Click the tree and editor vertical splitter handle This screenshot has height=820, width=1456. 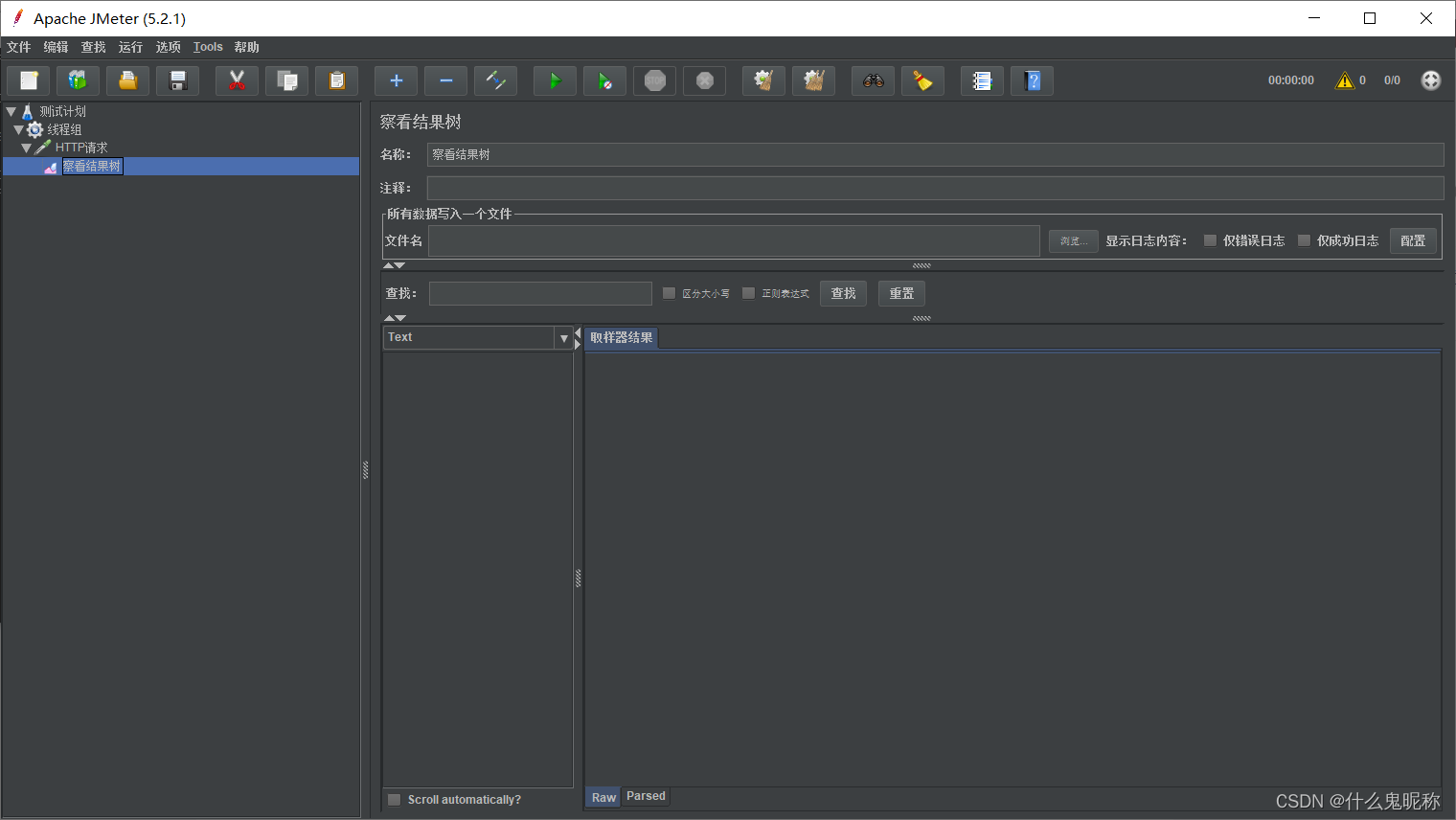tap(365, 469)
